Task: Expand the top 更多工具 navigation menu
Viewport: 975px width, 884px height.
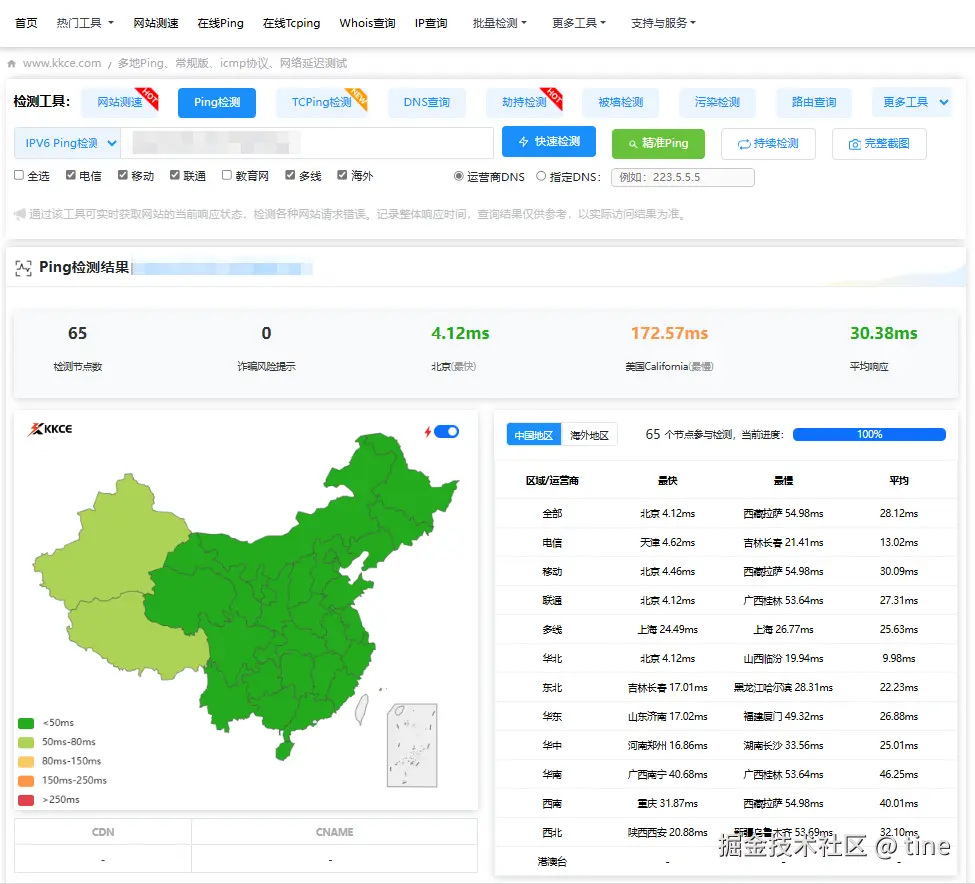Action: (x=579, y=23)
